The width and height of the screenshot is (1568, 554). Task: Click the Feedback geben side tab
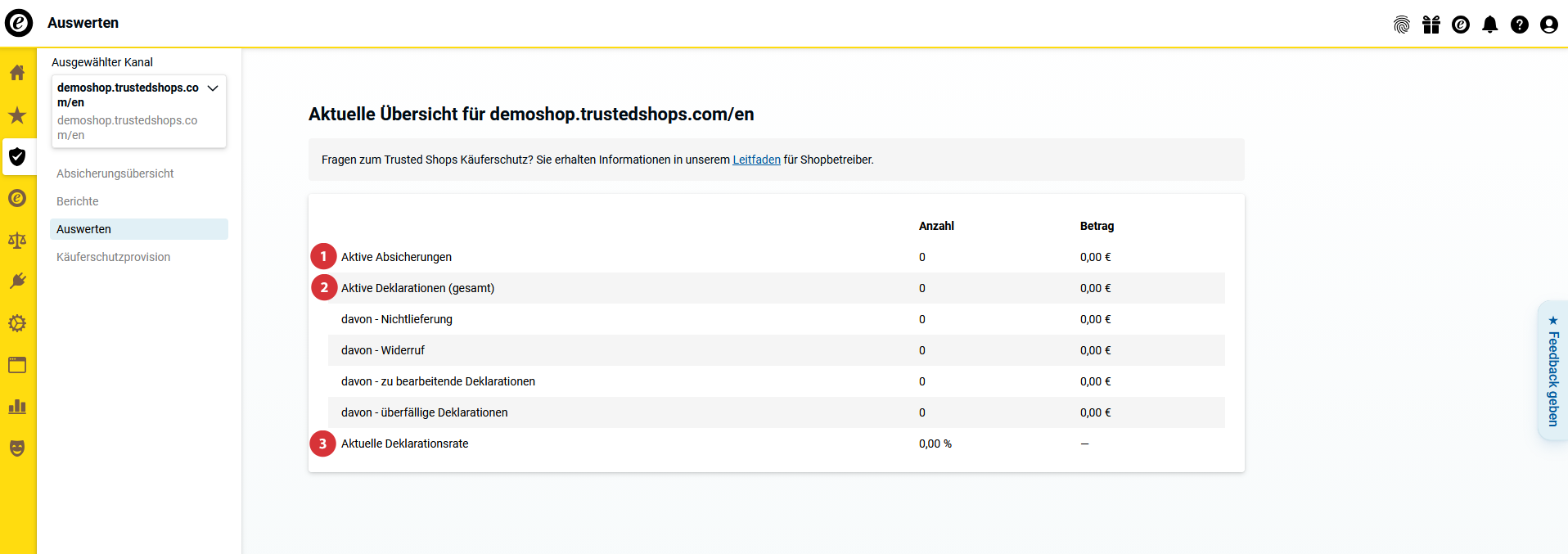(1552, 371)
